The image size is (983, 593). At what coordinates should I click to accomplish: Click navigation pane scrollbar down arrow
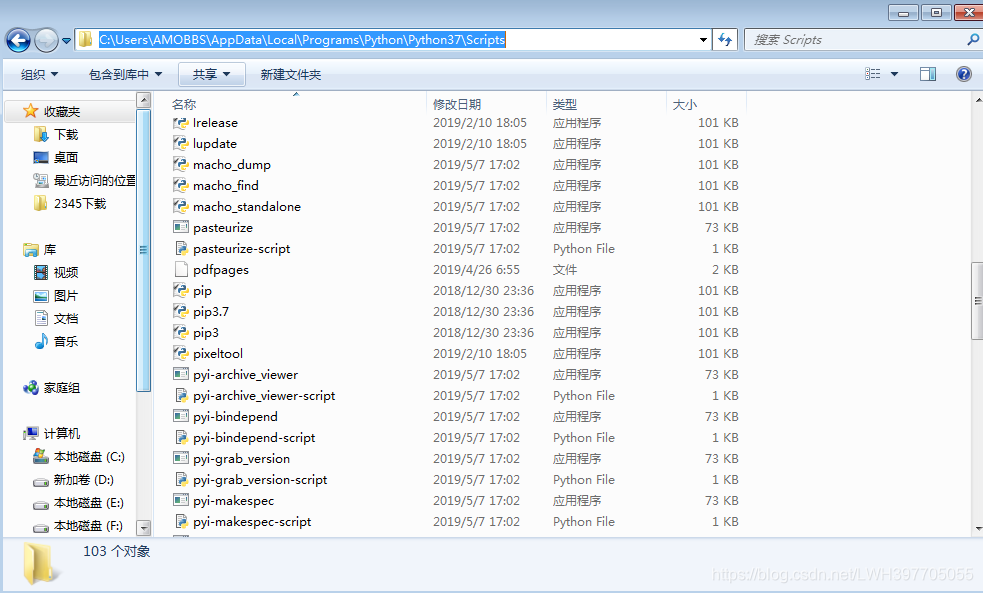[144, 528]
